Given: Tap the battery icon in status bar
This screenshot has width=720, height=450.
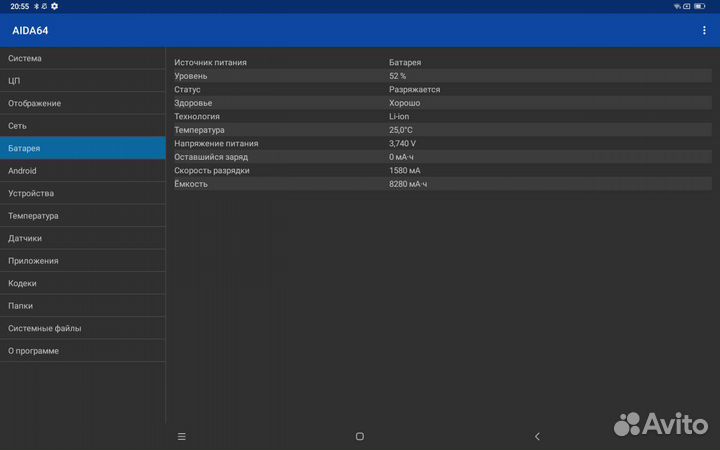Looking at the screenshot, I should click(x=699, y=6).
